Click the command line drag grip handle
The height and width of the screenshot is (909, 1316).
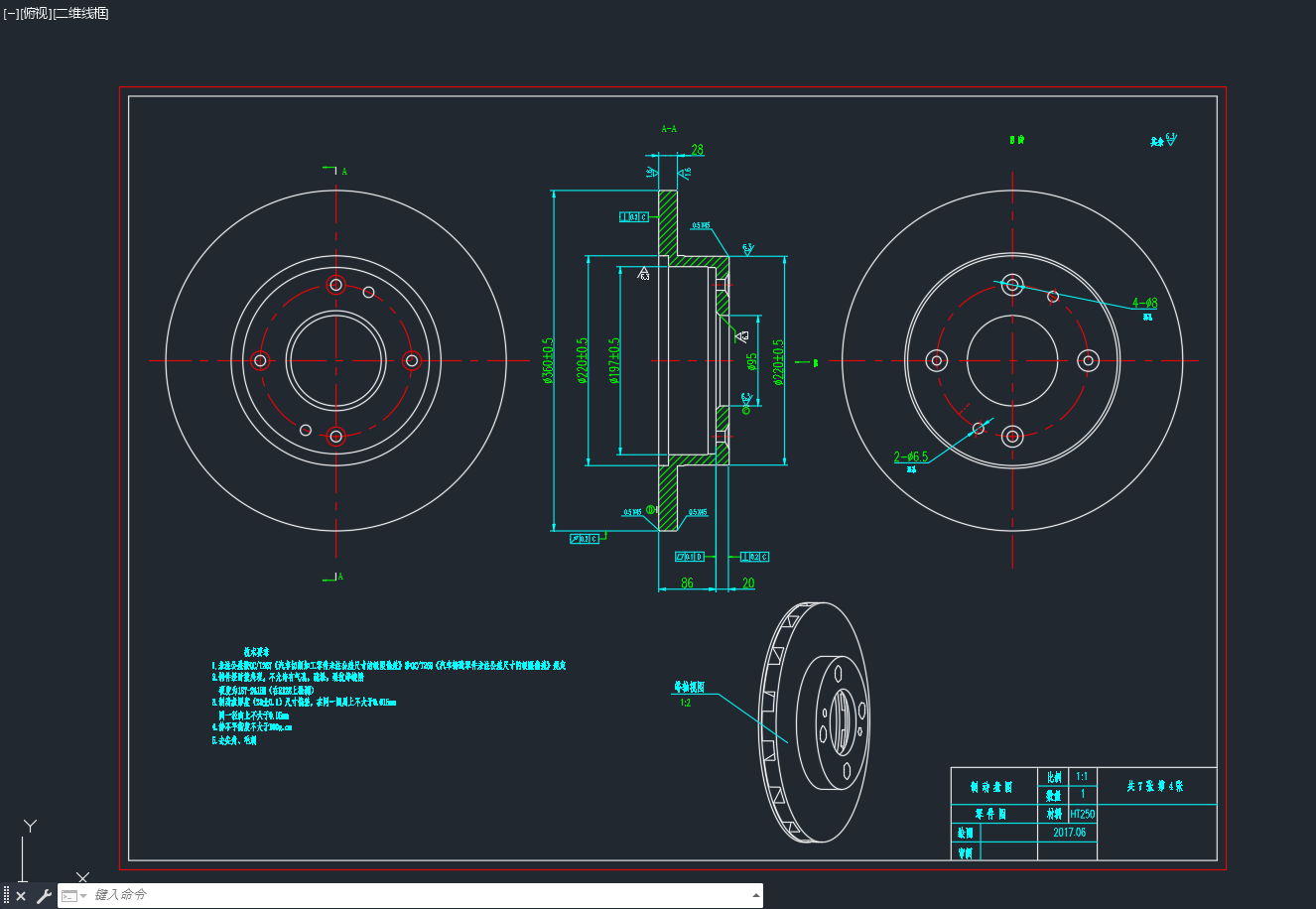[6, 896]
